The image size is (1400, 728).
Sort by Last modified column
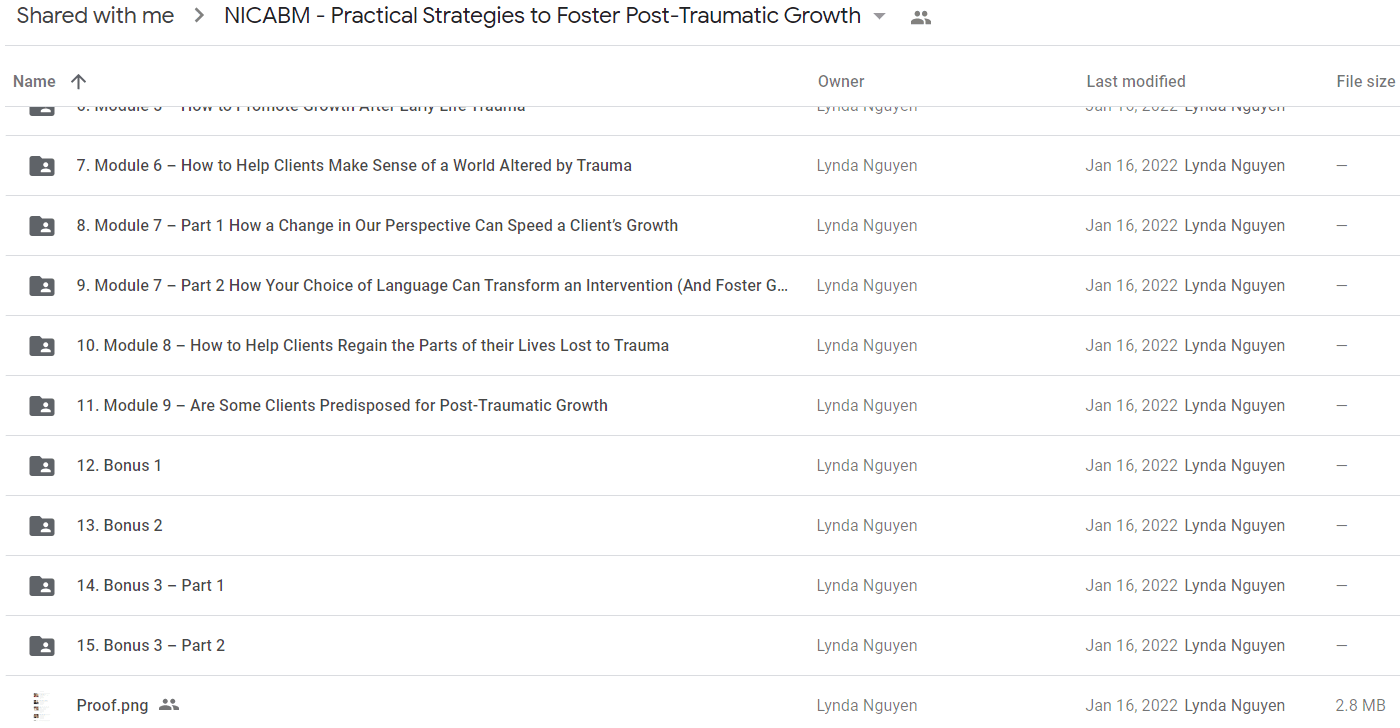1136,82
